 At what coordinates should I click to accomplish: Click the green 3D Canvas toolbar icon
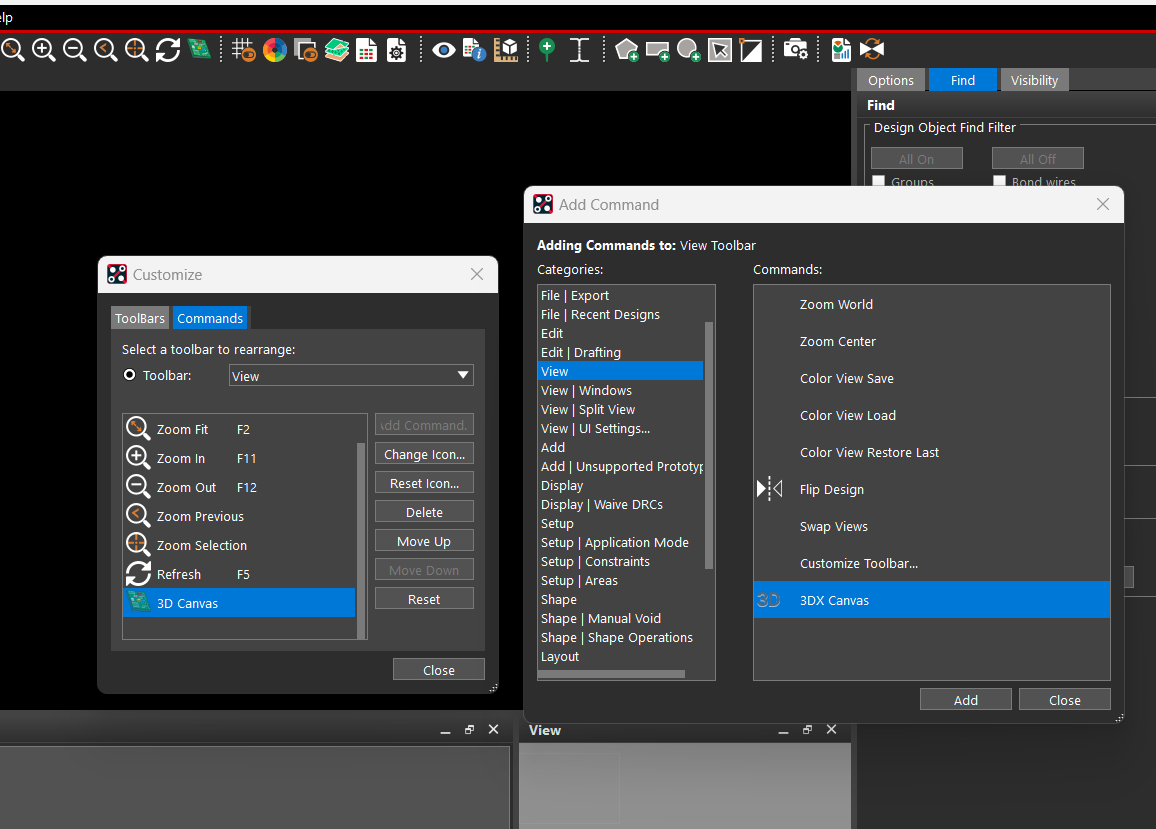(x=200, y=49)
